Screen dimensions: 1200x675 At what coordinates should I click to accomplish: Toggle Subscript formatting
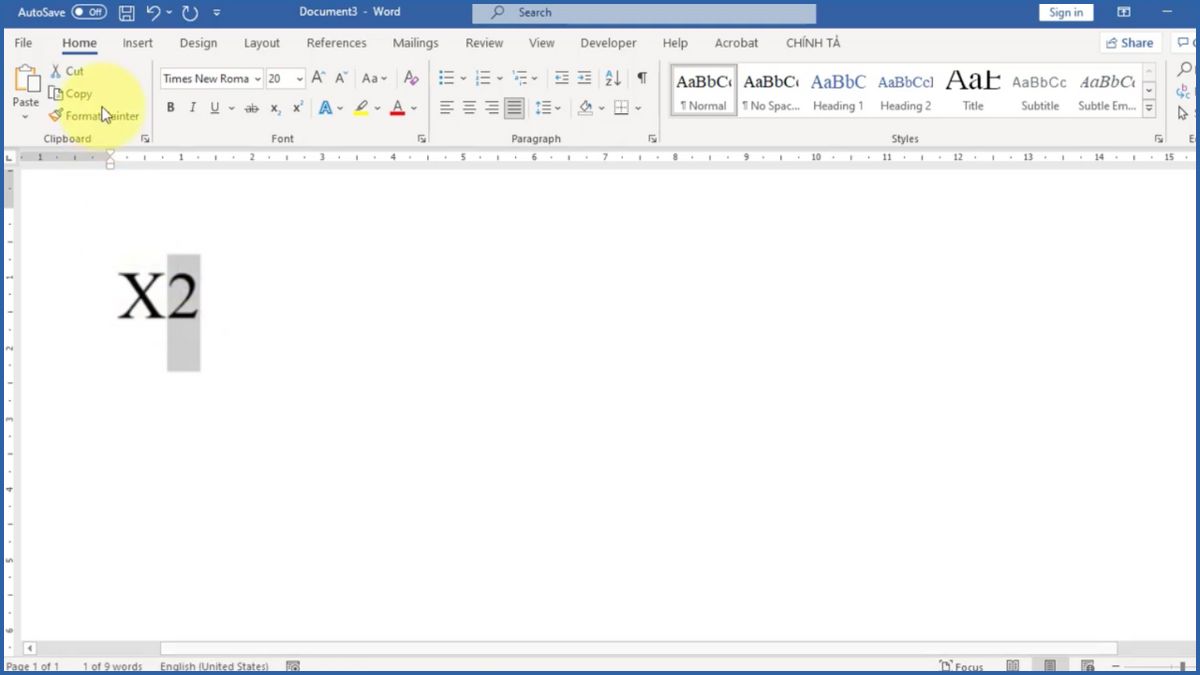click(275, 108)
